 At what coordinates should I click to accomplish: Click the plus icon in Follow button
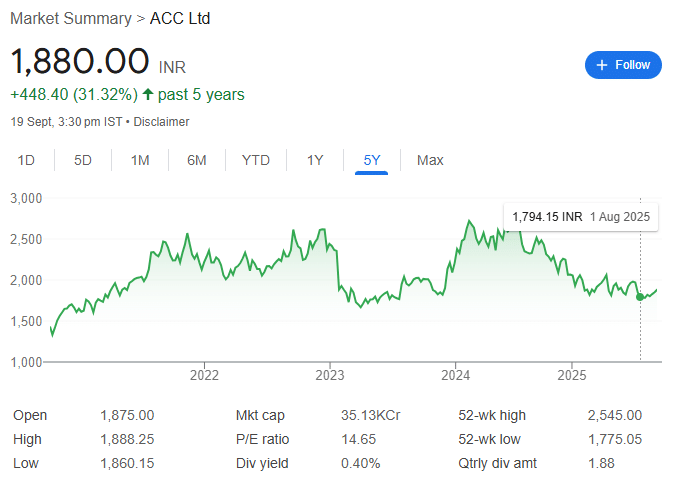[601, 65]
